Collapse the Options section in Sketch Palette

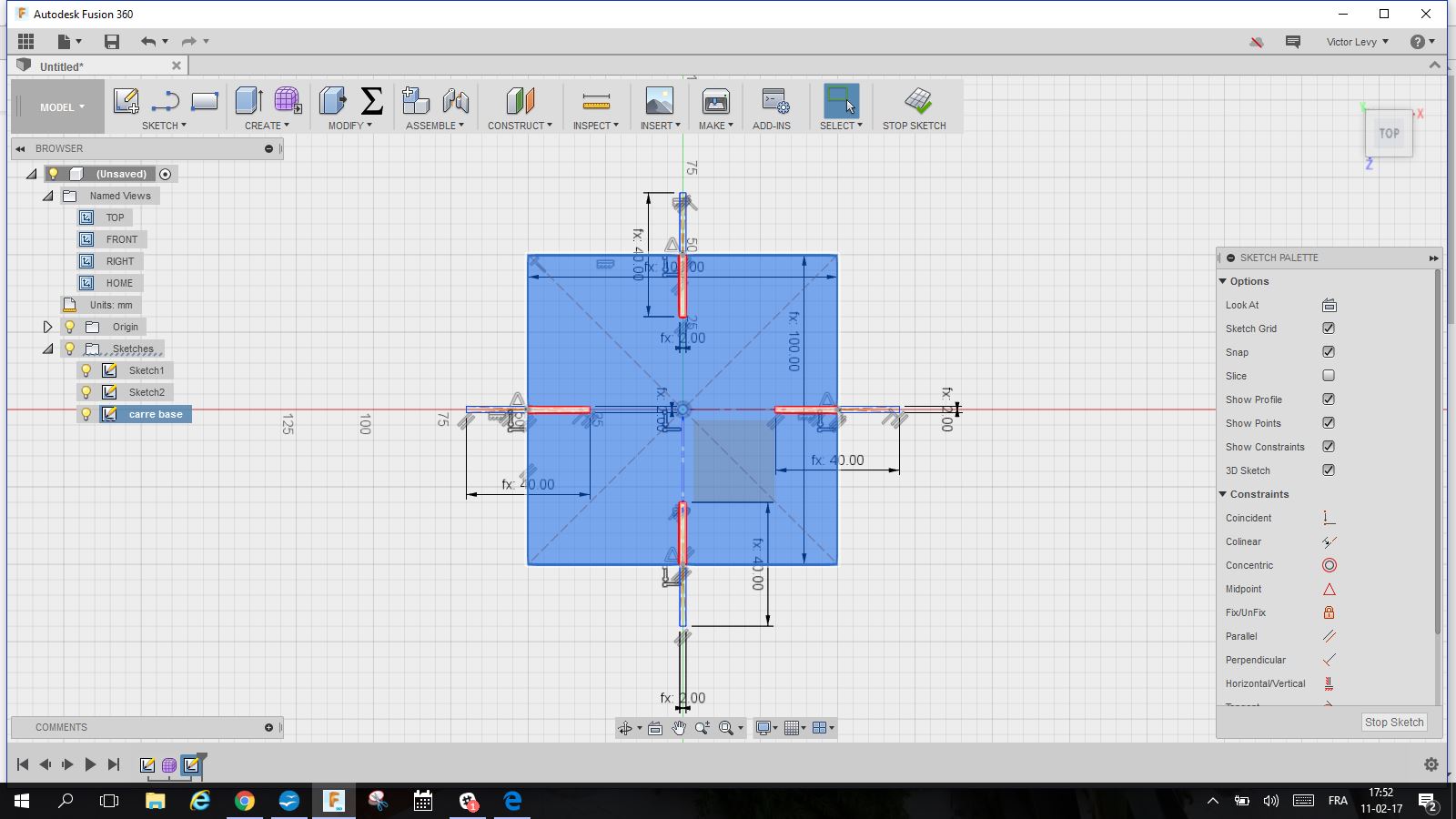coord(1224,281)
